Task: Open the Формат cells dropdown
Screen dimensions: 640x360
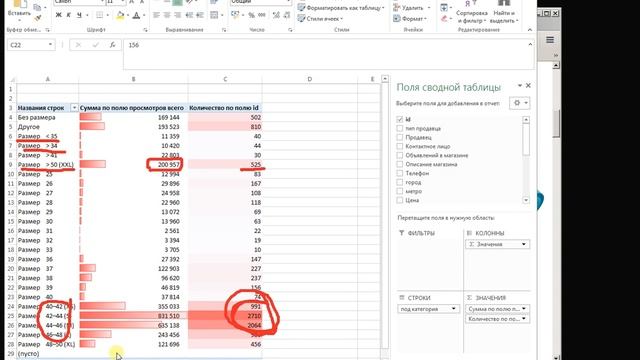Action: (x=410, y=19)
